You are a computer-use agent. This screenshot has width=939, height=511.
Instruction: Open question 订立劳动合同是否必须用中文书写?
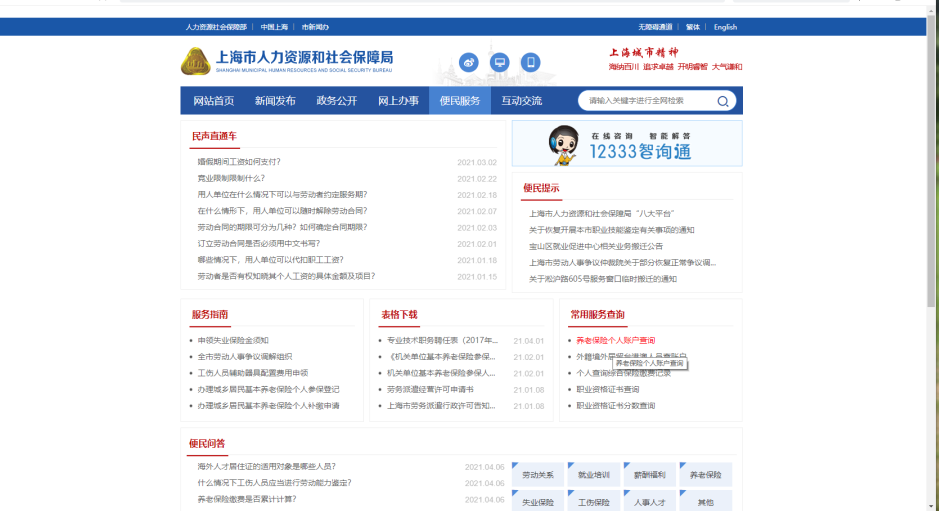tap(259, 243)
